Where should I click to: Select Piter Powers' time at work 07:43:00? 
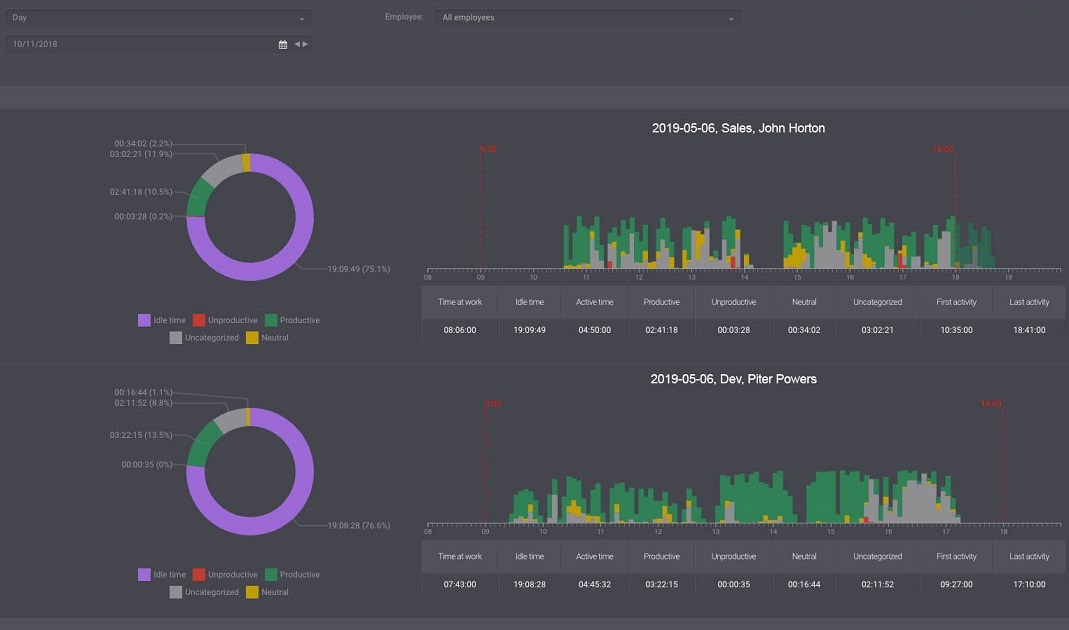click(x=460, y=584)
